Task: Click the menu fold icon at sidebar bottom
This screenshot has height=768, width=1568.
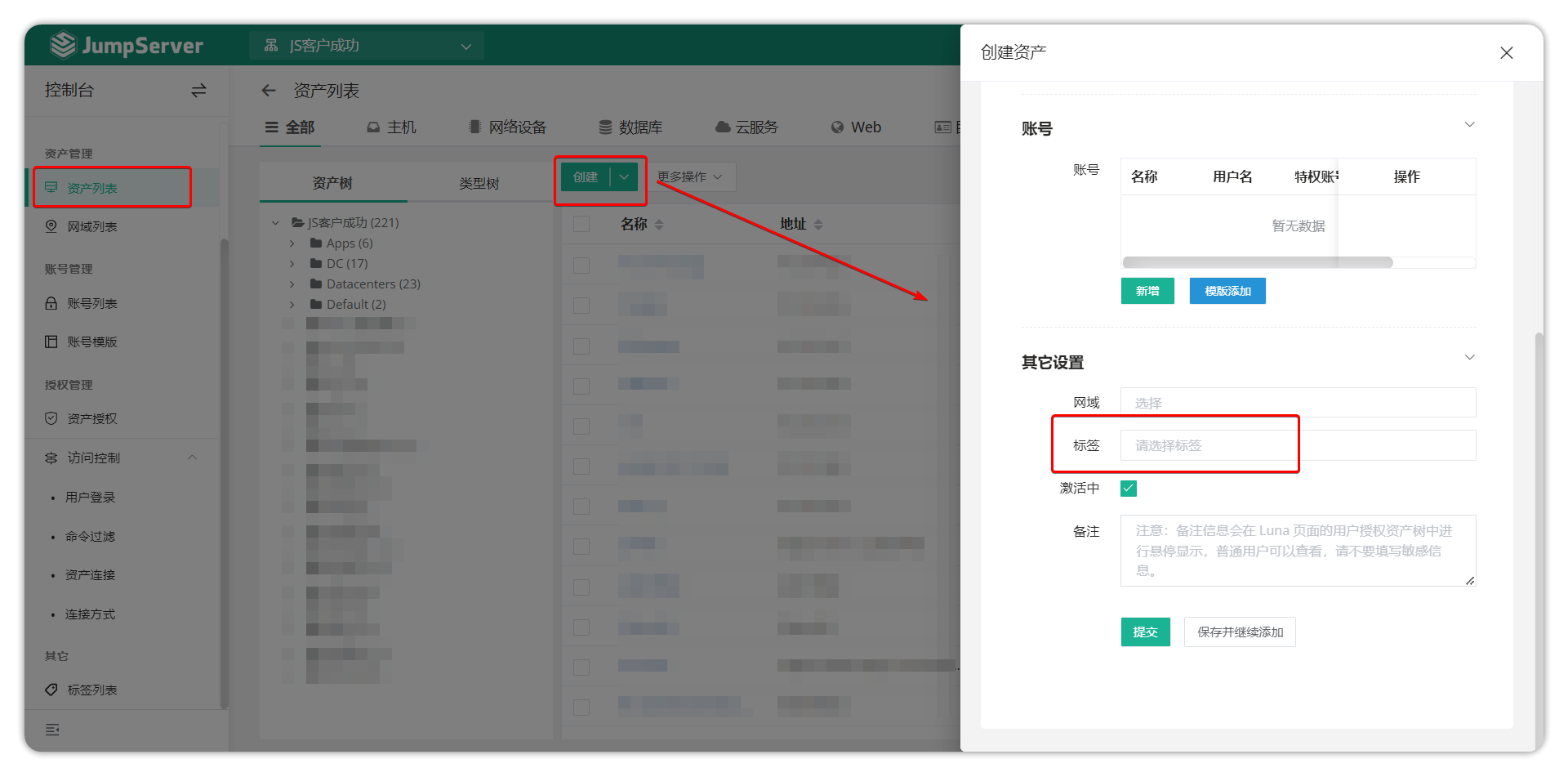Action: [x=52, y=730]
